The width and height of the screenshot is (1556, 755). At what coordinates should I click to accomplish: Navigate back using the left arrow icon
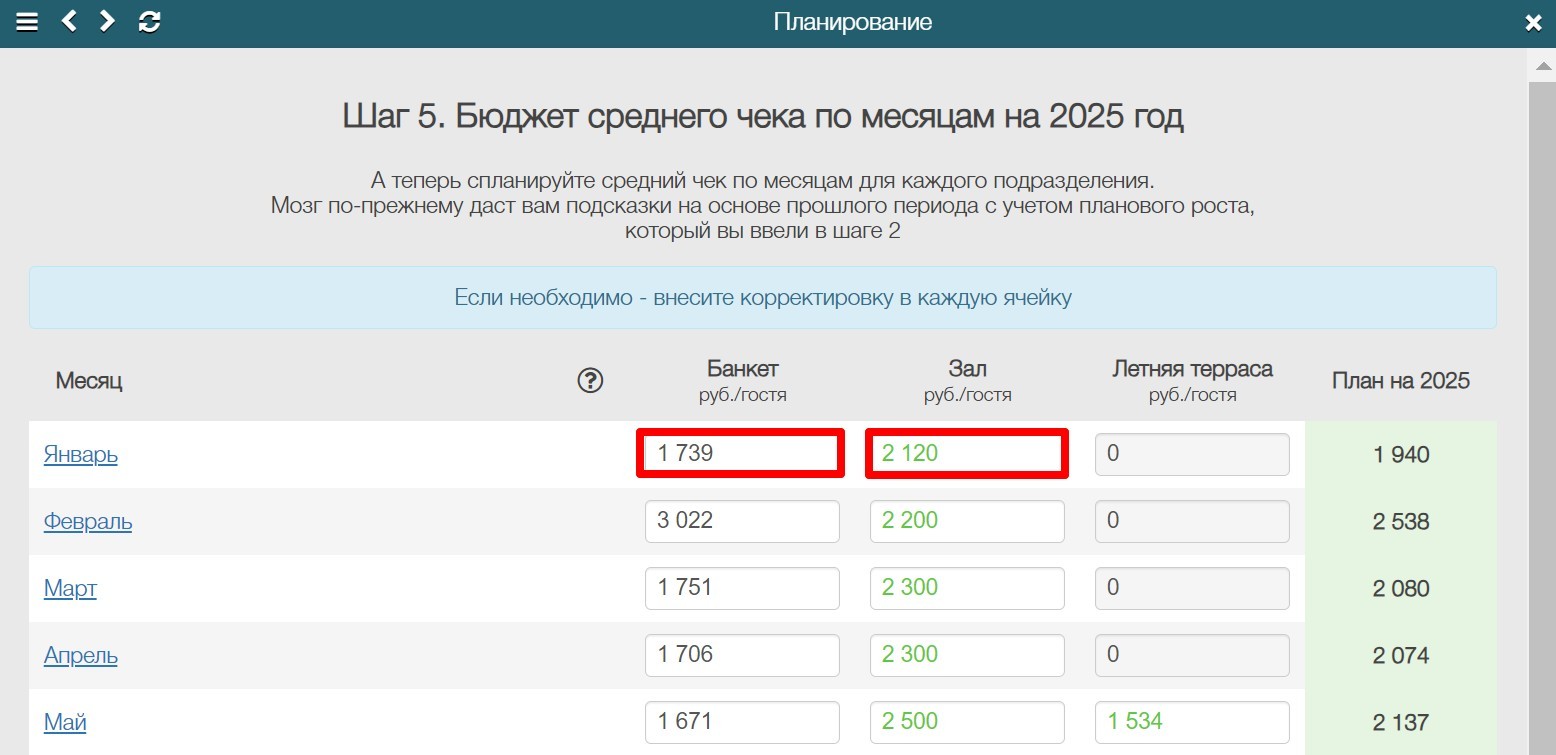click(x=68, y=21)
